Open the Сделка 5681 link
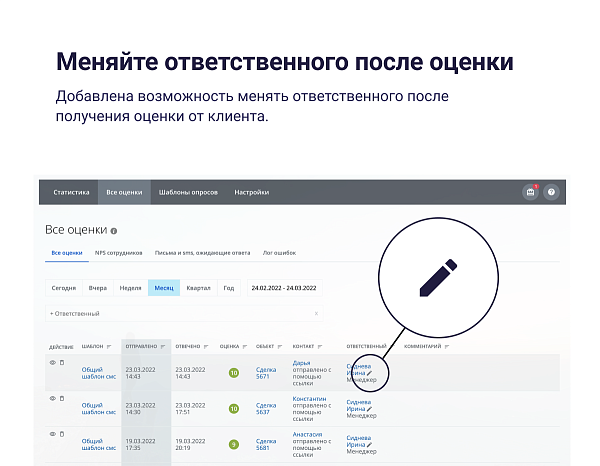The image size is (600, 466). pyautogui.click(x=266, y=445)
